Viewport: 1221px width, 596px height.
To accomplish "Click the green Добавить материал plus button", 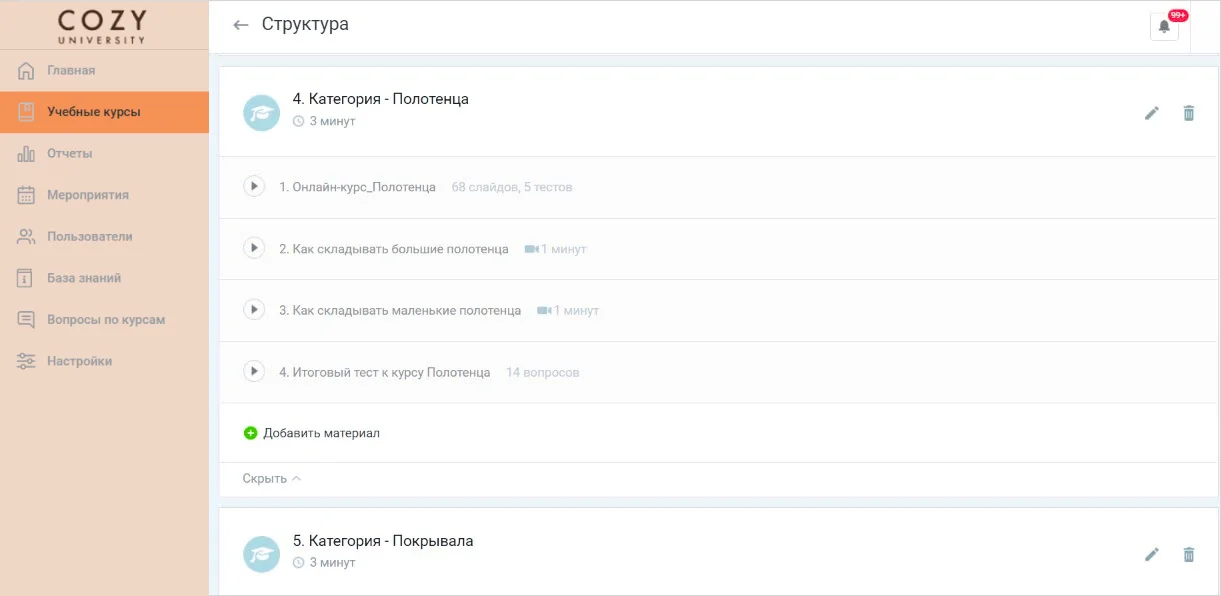I will click(251, 433).
